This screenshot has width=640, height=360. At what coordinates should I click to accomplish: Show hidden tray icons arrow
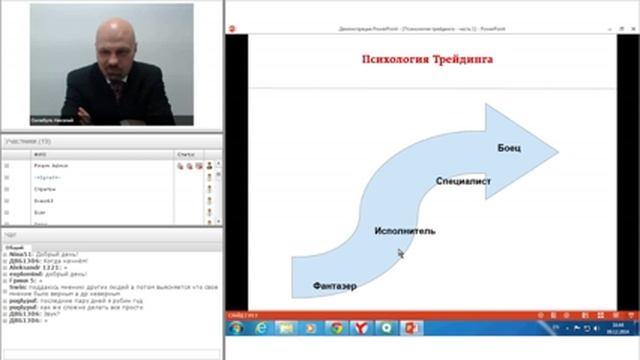pos(567,328)
